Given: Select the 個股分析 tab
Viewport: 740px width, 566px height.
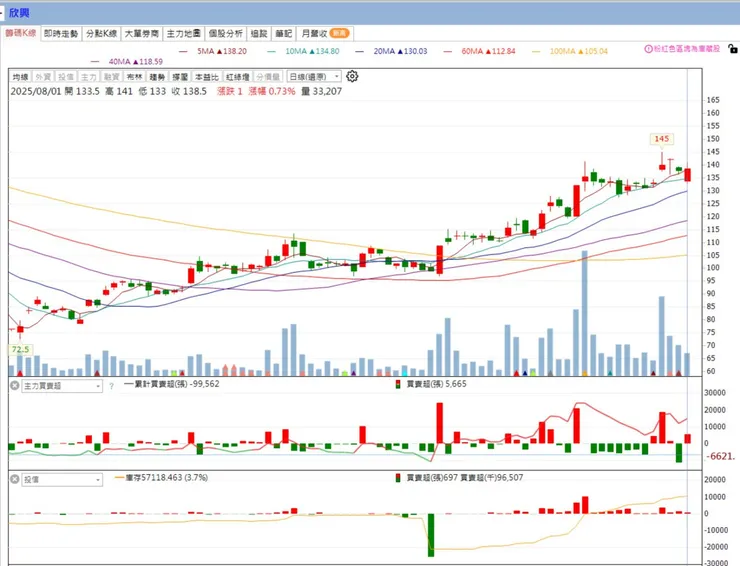Looking at the screenshot, I should 226,34.
